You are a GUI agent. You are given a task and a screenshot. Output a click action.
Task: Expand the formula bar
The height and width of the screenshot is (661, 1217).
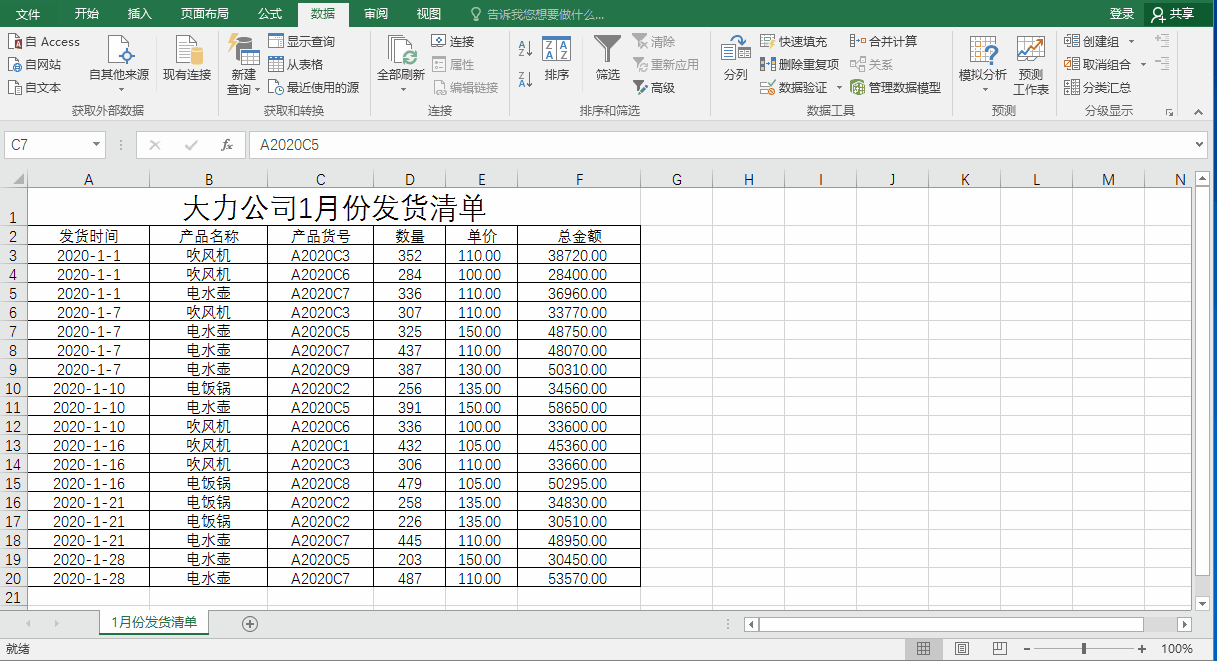(1201, 145)
